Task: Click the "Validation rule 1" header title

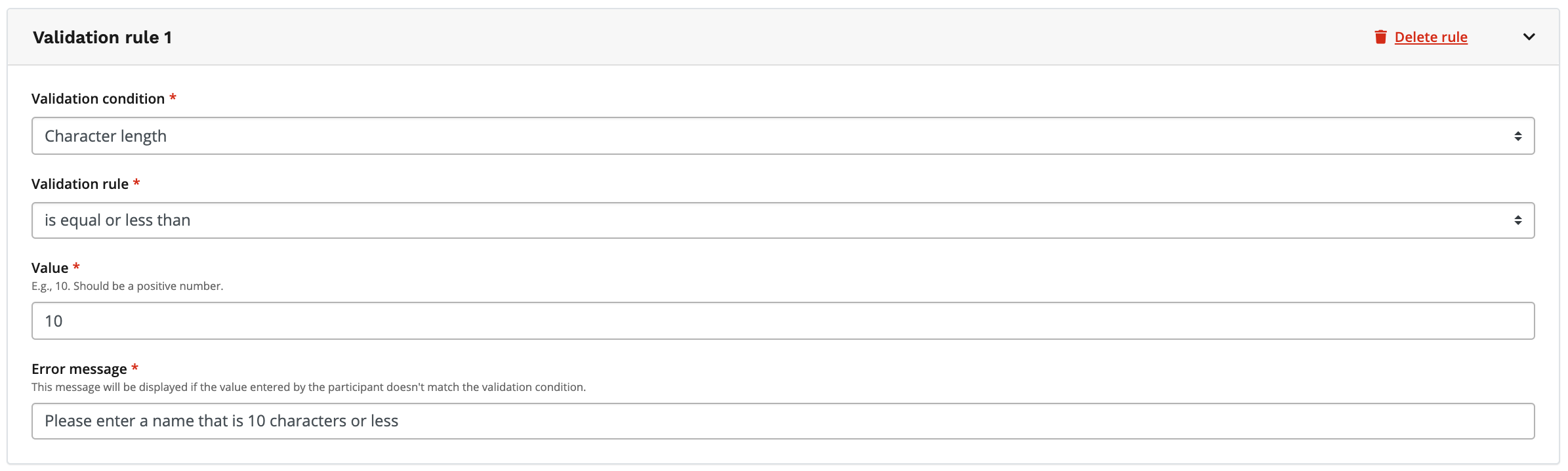Action: click(102, 37)
